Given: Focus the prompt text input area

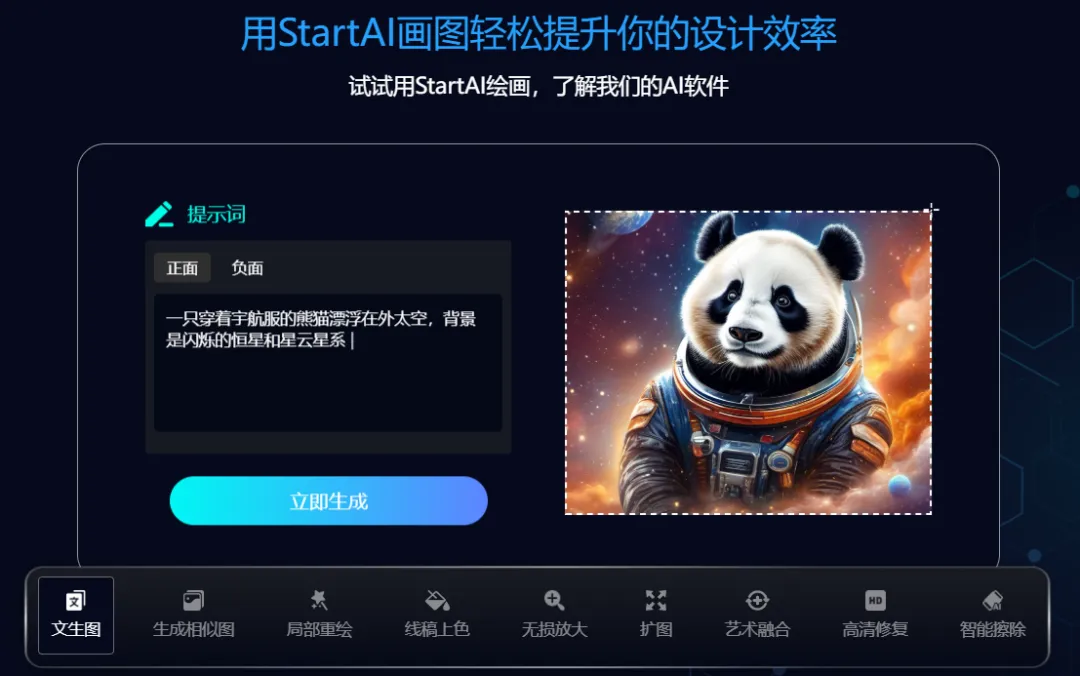Looking at the screenshot, I should 328,362.
